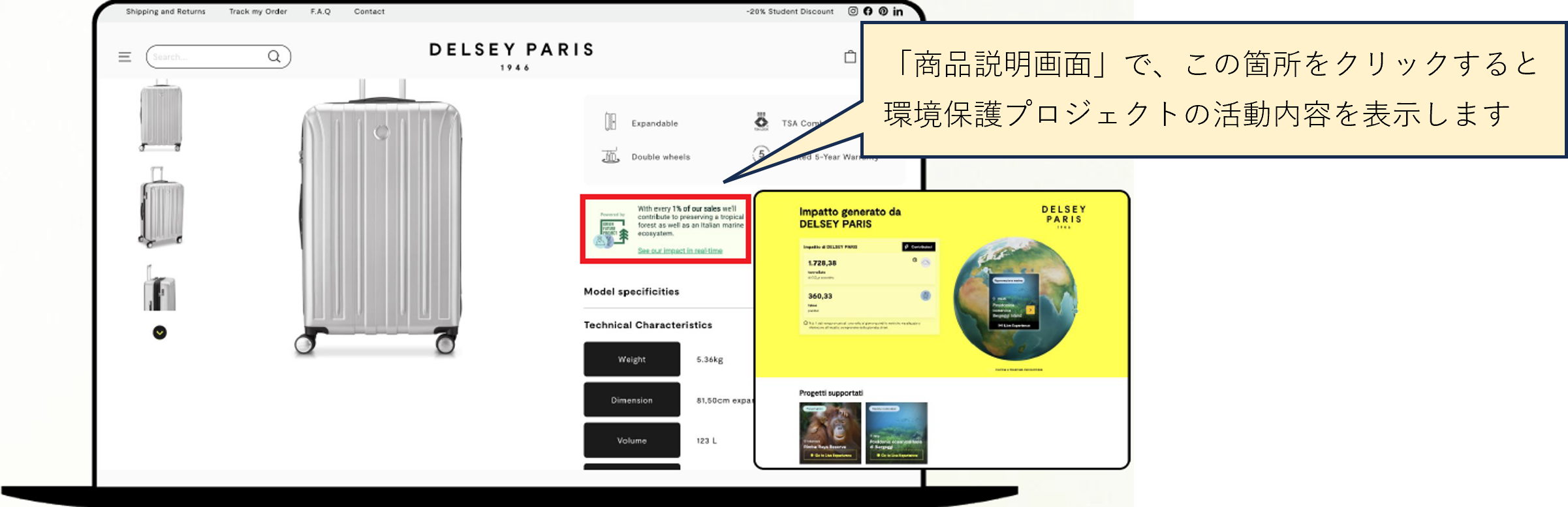Click the -20% Student Discount link
Image resolution: width=1568 pixels, height=507 pixels.
(790, 11)
